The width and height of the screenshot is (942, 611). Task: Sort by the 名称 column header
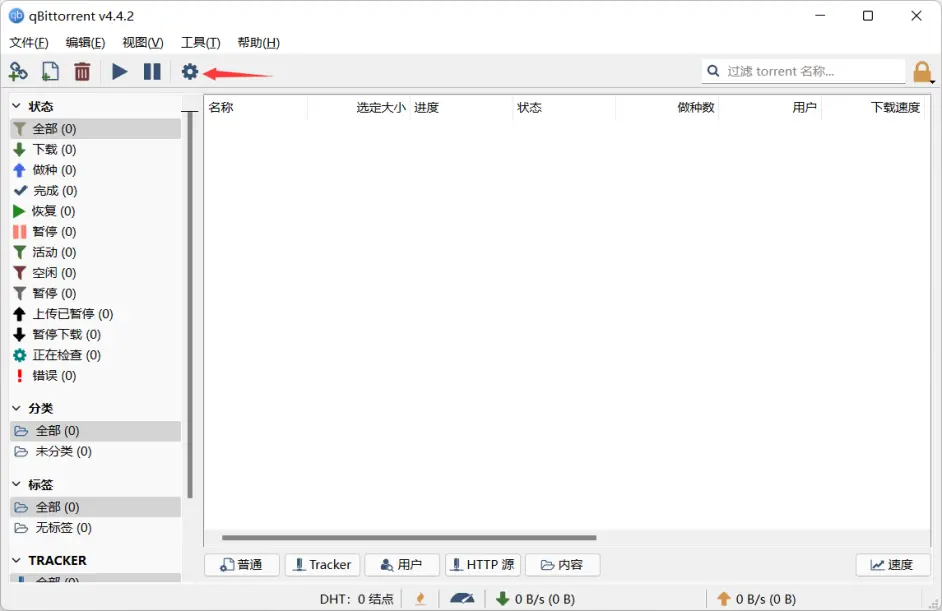pyautogui.click(x=256, y=108)
